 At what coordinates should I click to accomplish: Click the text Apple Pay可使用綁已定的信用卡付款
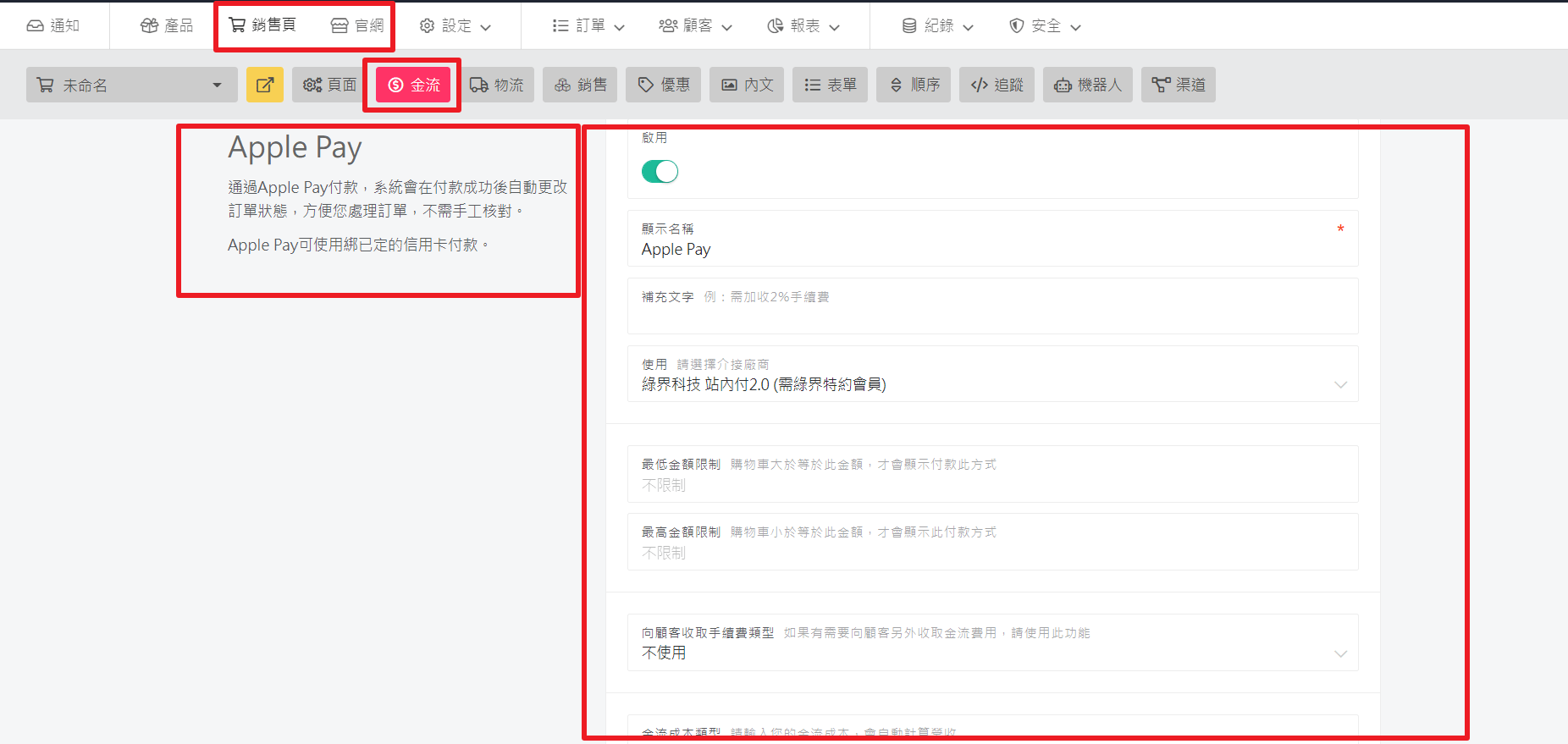358,245
